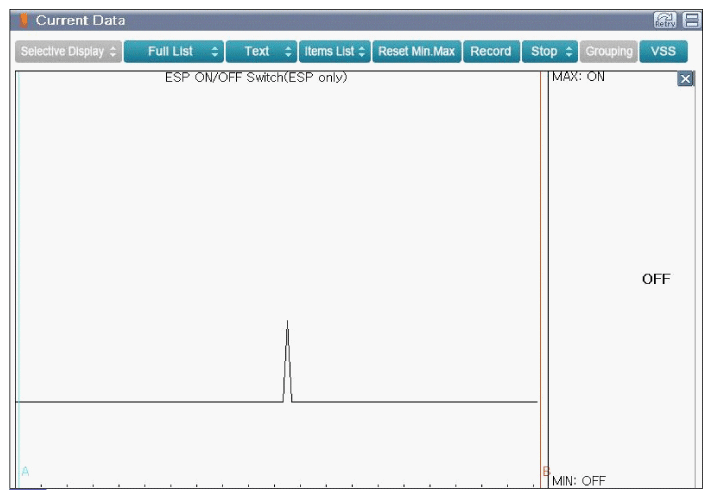Click the VSS button
This screenshot has width=712, height=499.
coord(663,51)
